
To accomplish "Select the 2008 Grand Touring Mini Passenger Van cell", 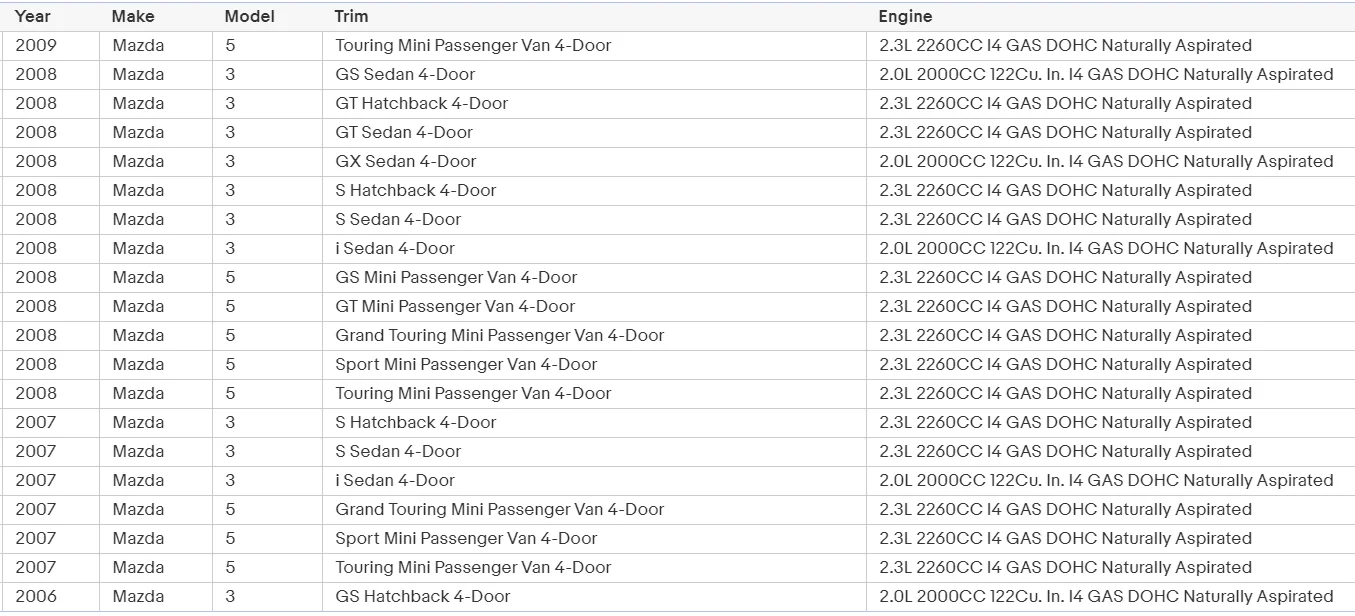I will pyautogui.click(x=499, y=335).
